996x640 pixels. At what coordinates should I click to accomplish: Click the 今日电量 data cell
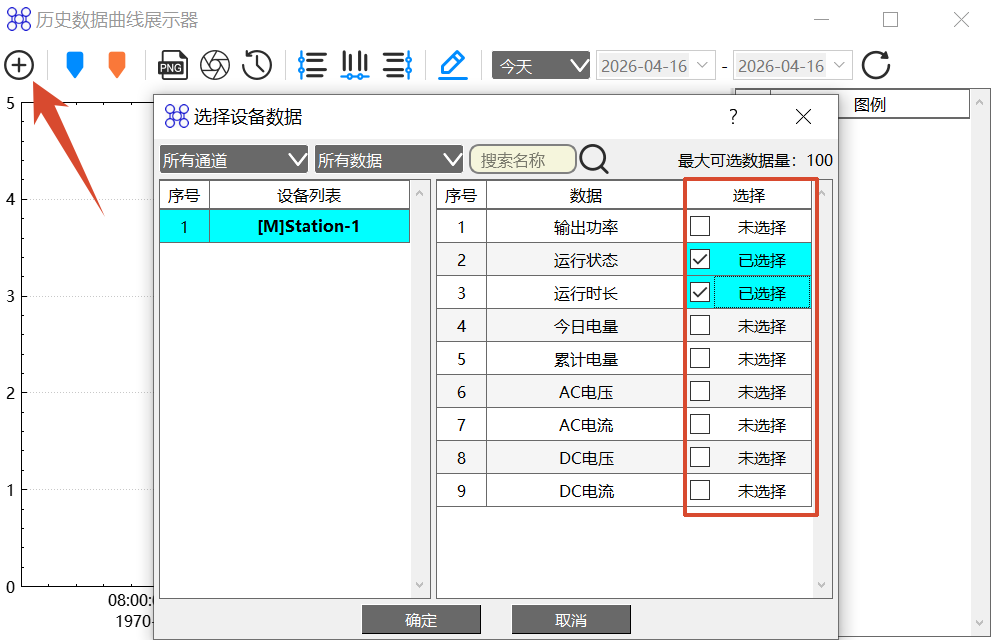coord(586,326)
